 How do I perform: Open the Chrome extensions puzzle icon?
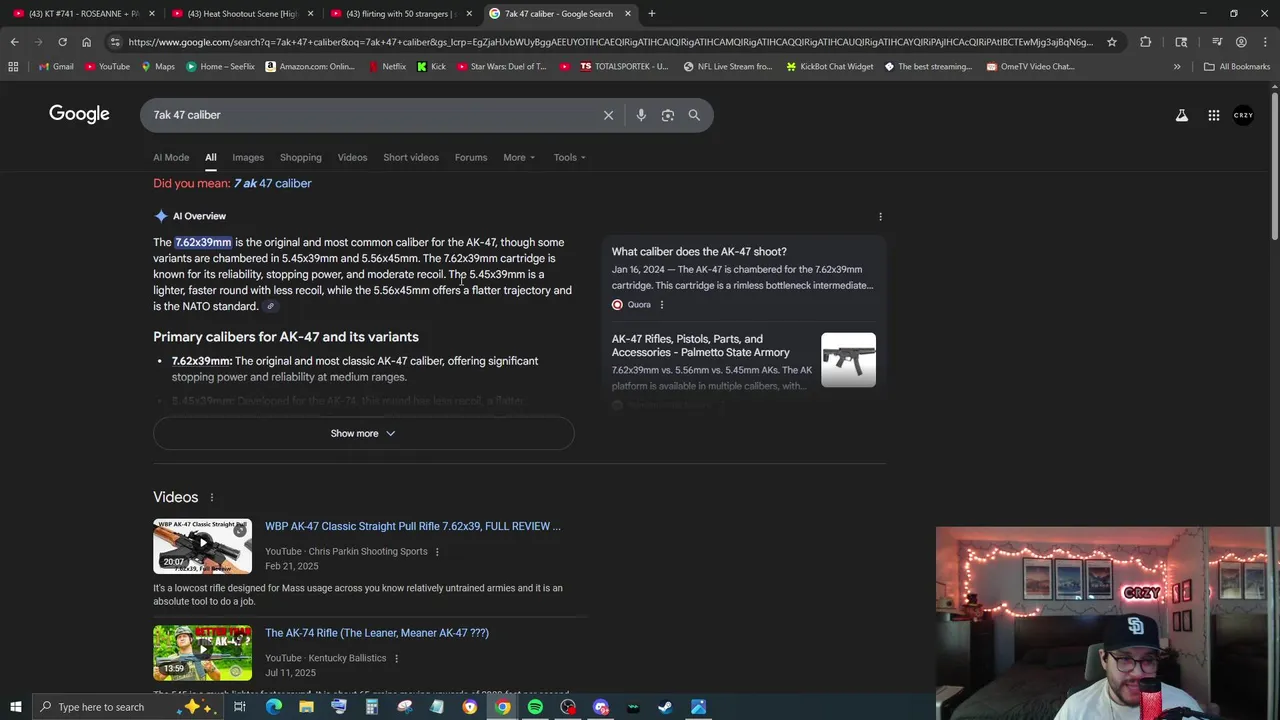tap(1146, 42)
